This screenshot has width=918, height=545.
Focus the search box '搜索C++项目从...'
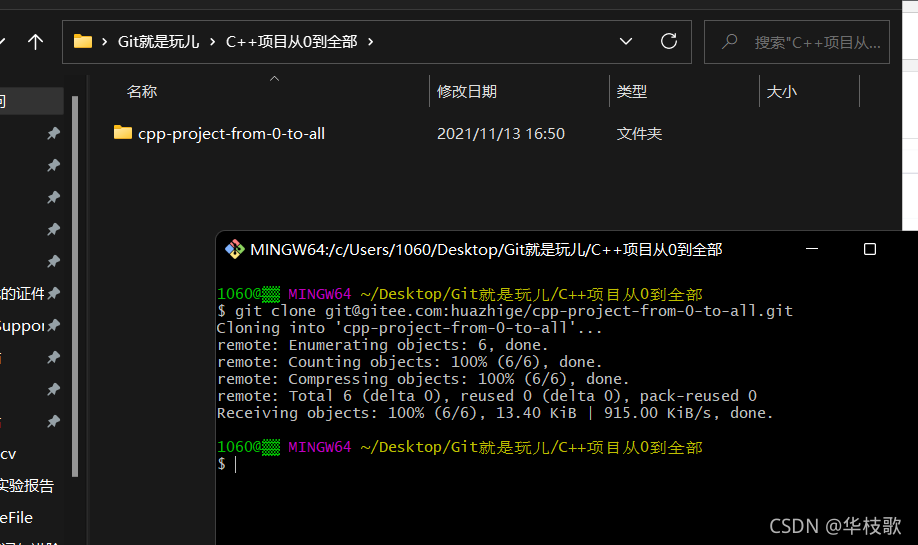[797, 42]
